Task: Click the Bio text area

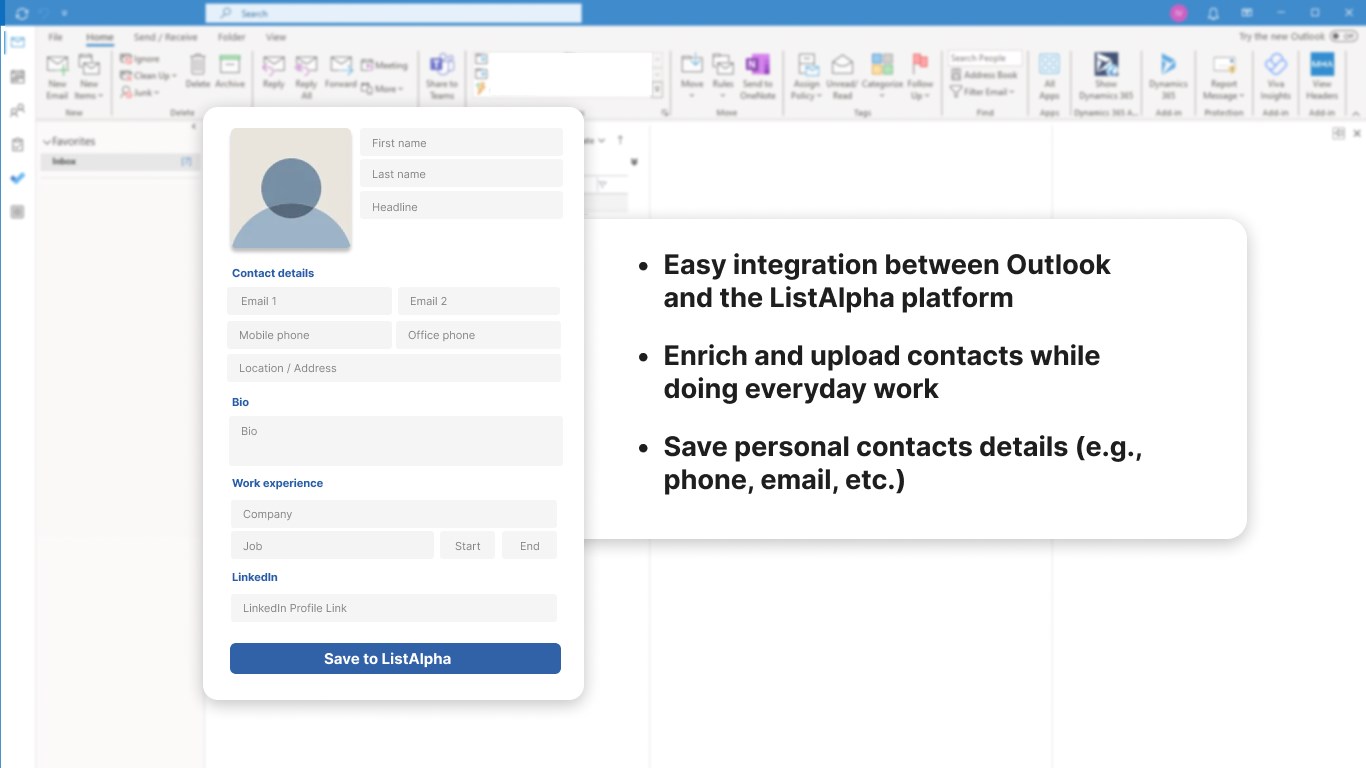Action: coord(396,441)
